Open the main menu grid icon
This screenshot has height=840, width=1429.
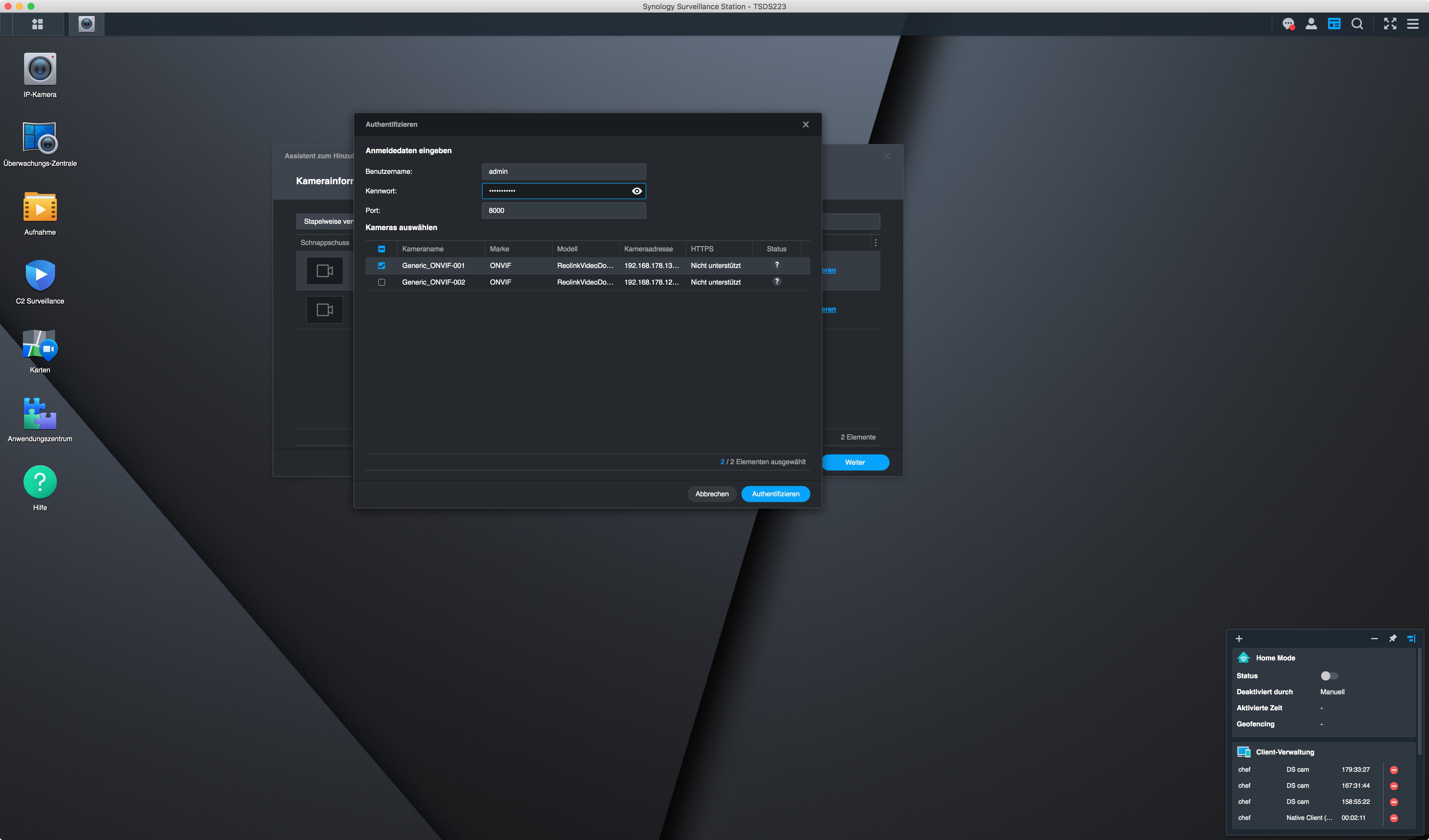click(37, 24)
